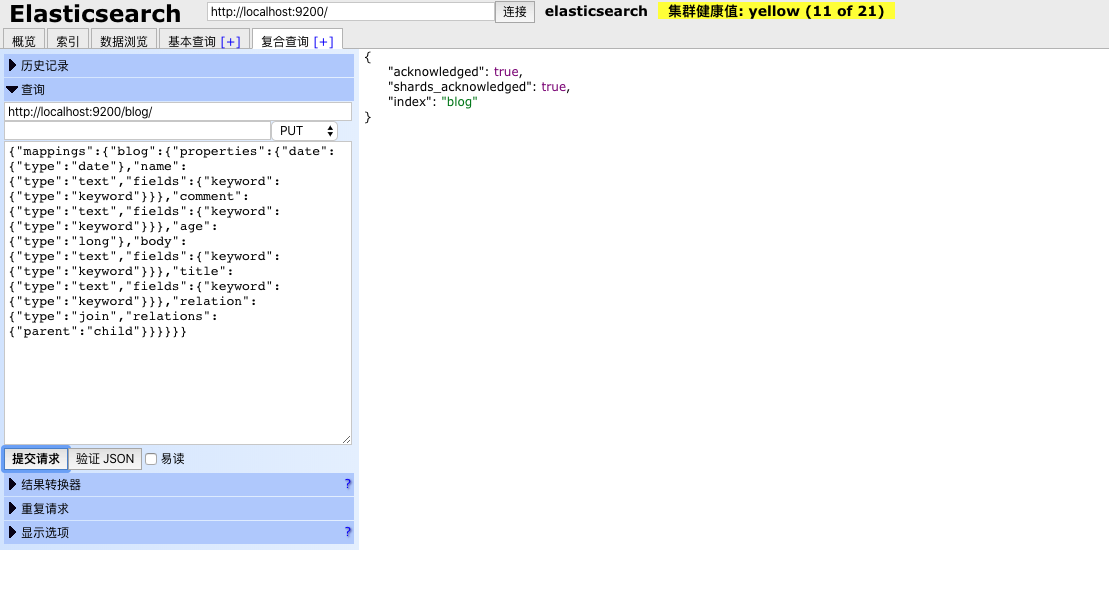This screenshot has height=591, width=1109.
Task: Open the 数据浏览 tab
Action: click(124, 41)
